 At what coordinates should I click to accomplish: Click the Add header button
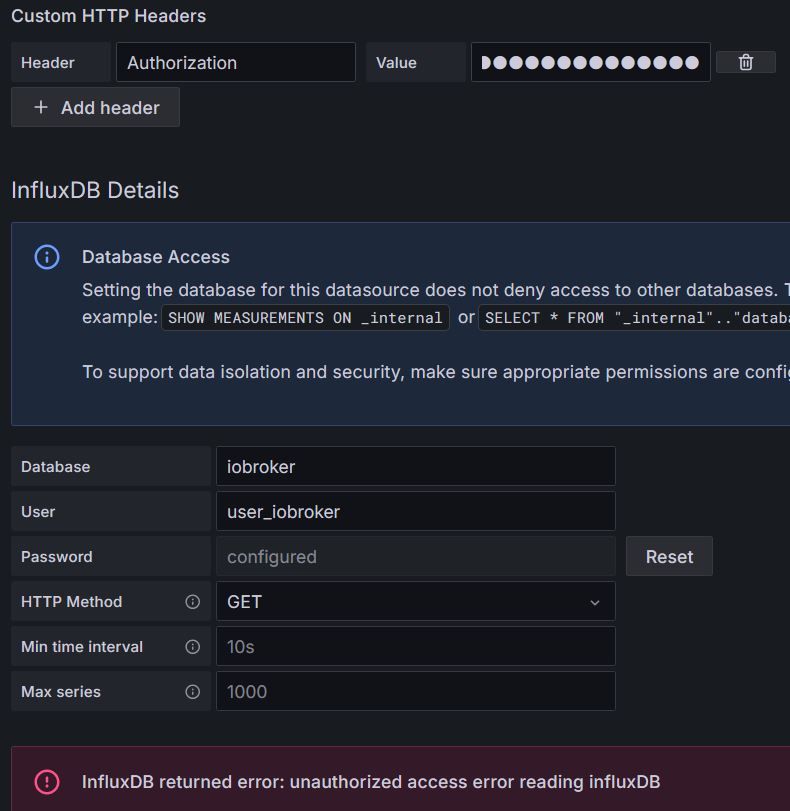(x=95, y=107)
